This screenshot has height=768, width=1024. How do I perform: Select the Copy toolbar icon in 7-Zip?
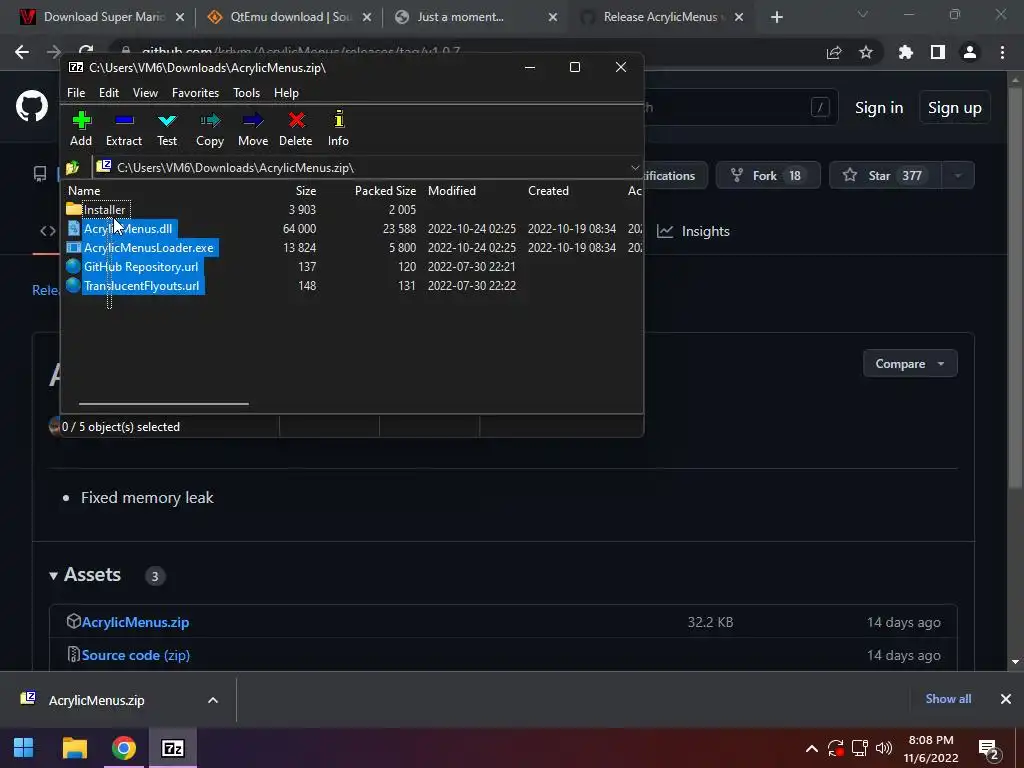(x=210, y=129)
